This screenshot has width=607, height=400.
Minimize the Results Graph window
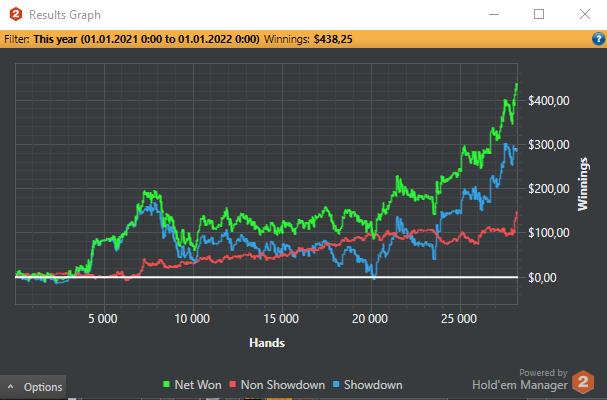[494, 14]
